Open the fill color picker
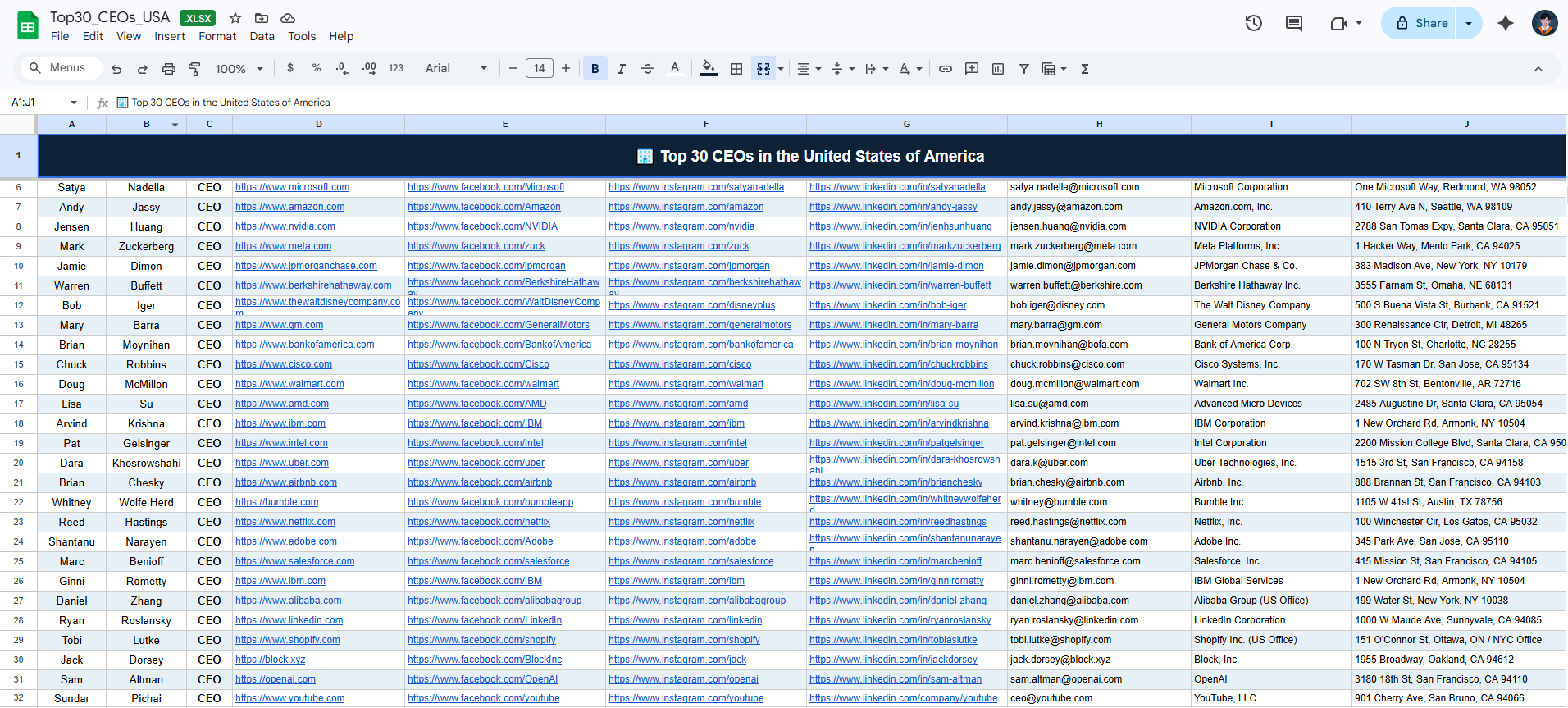 tap(709, 69)
